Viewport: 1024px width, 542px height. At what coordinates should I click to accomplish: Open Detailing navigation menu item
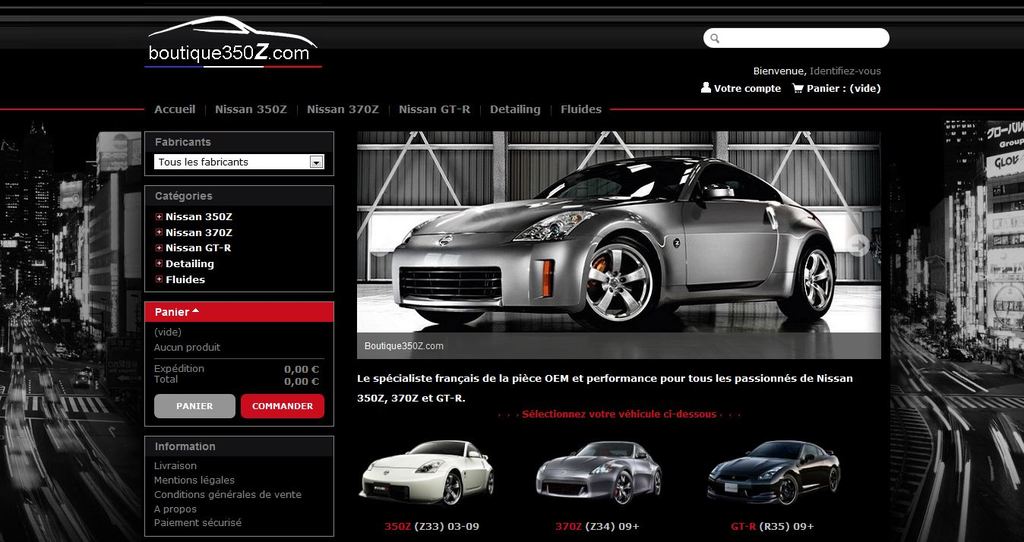click(515, 109)
